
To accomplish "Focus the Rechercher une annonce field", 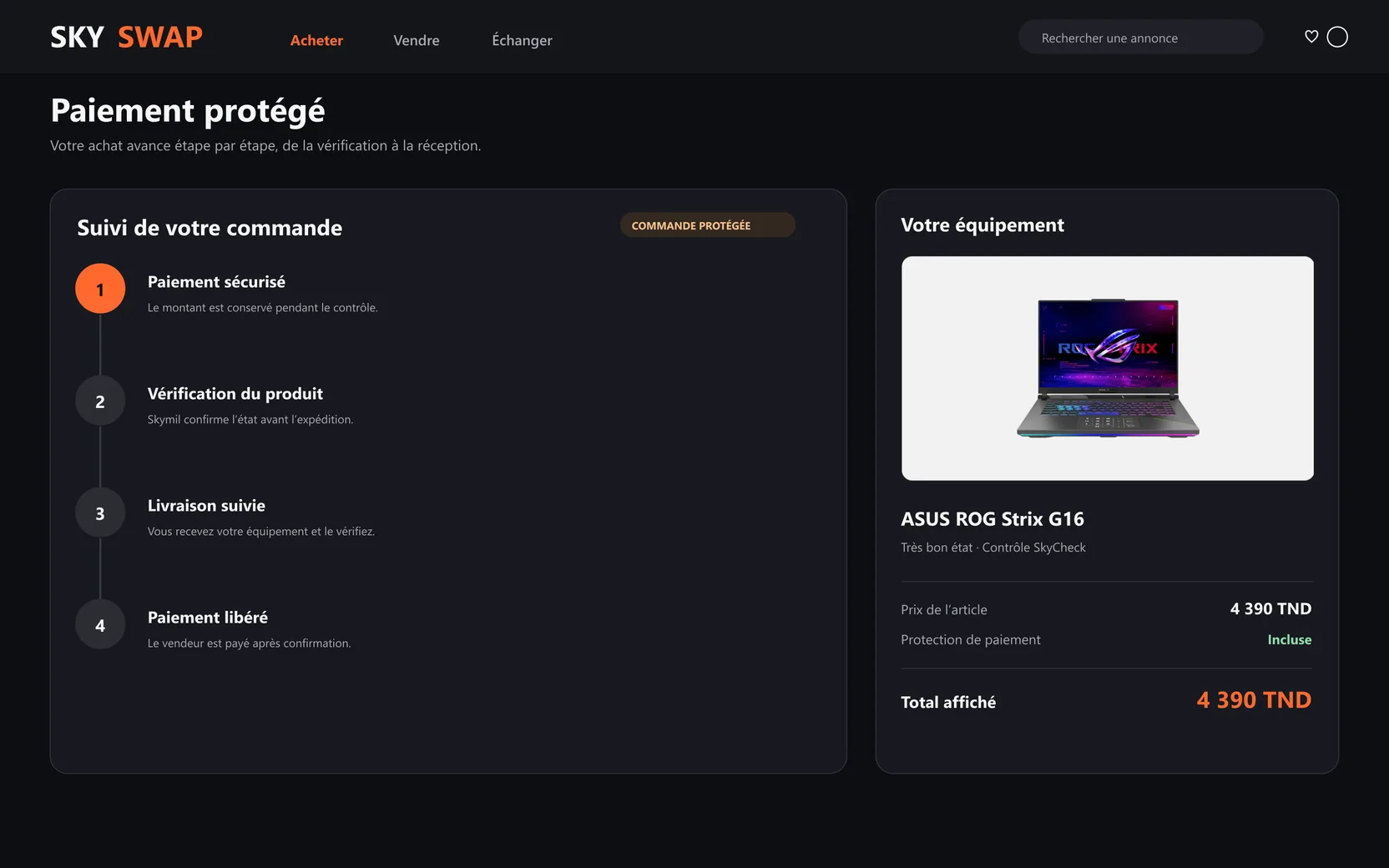I will click(x=1140, y=38).
